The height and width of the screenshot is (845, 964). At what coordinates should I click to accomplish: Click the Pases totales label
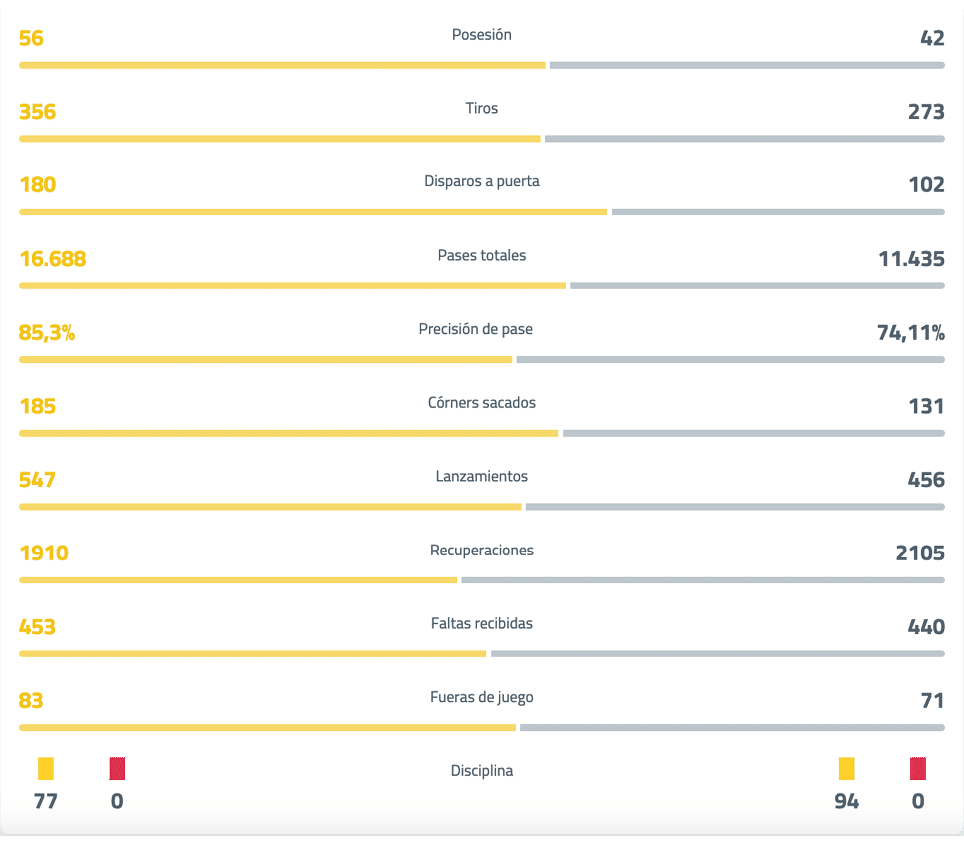click(482, 256)
